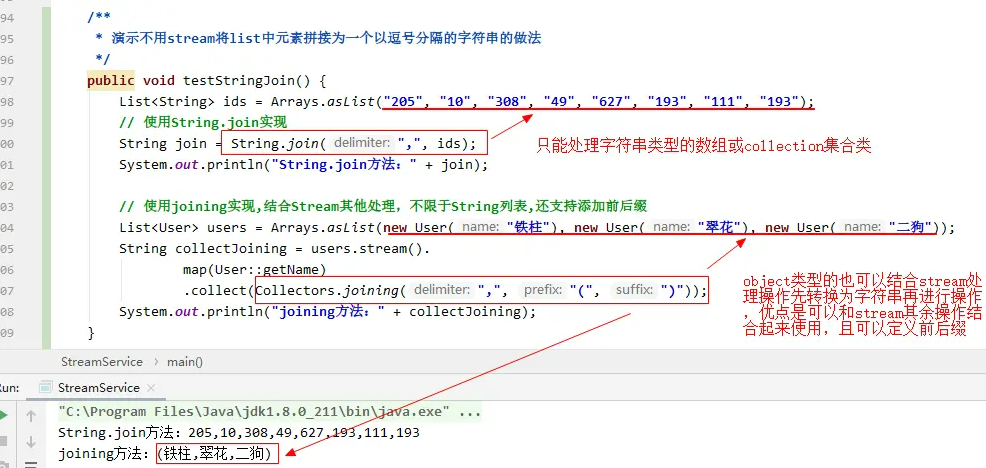Viewport: 986px width, 468px height.
Task: Click the delimiter hint in String.join call
Action: pos(361,144)
